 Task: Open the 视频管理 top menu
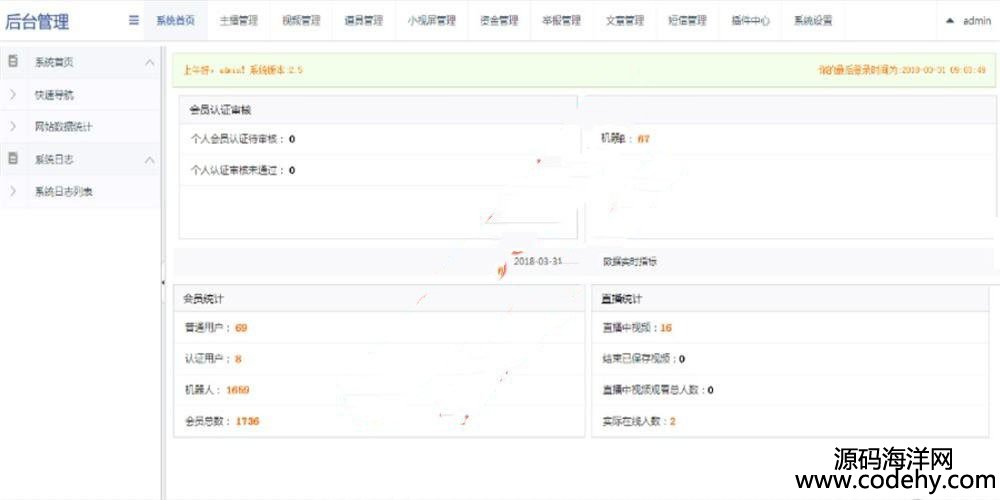tap(301, 20)
